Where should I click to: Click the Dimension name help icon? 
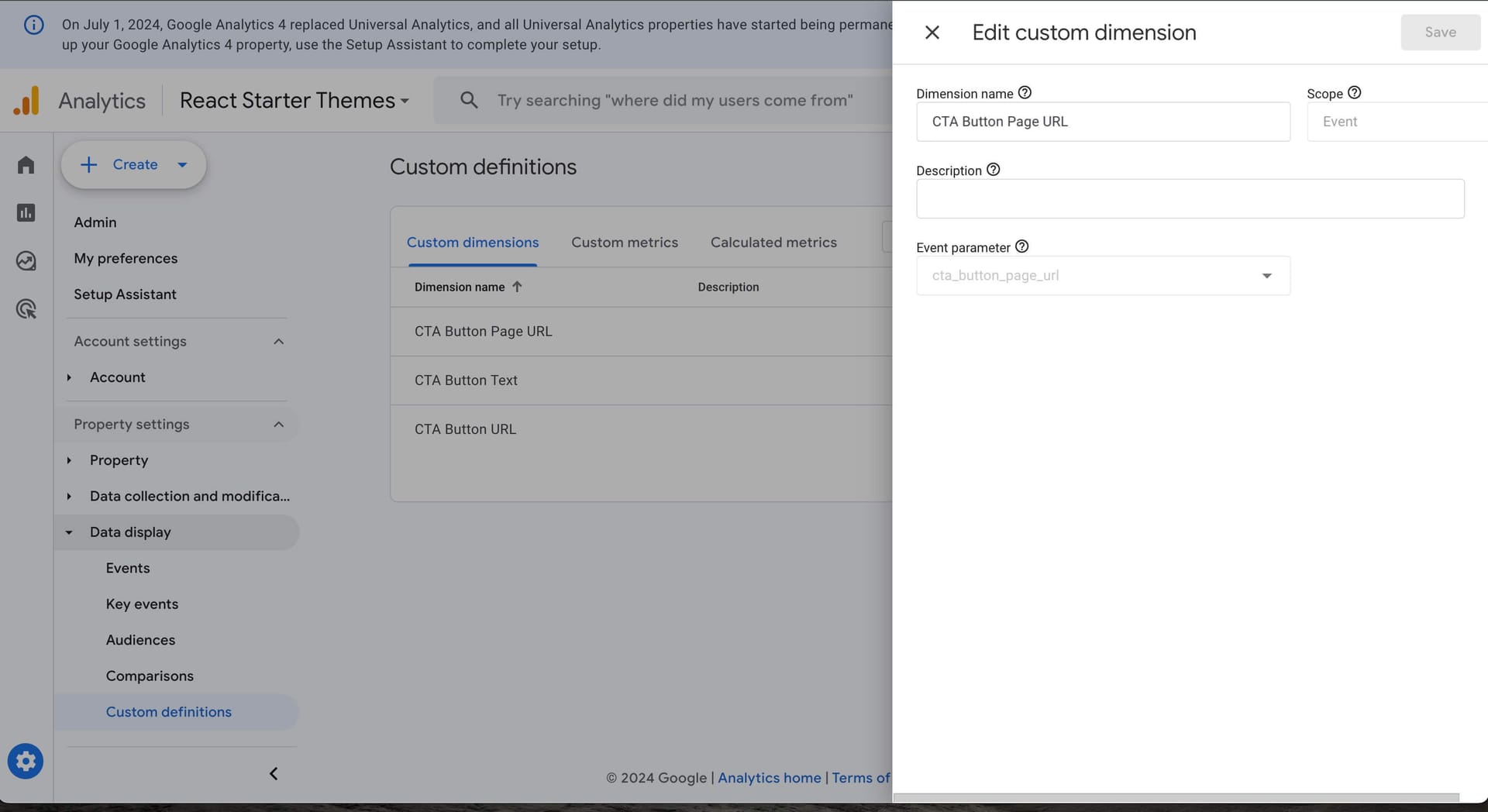click(1025, 93)
